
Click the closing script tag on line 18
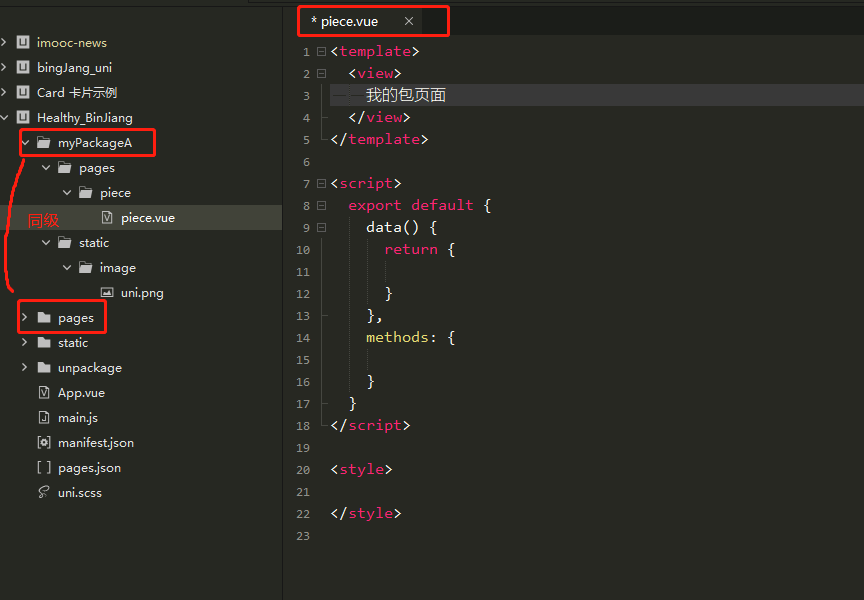[x=370, y=425]
